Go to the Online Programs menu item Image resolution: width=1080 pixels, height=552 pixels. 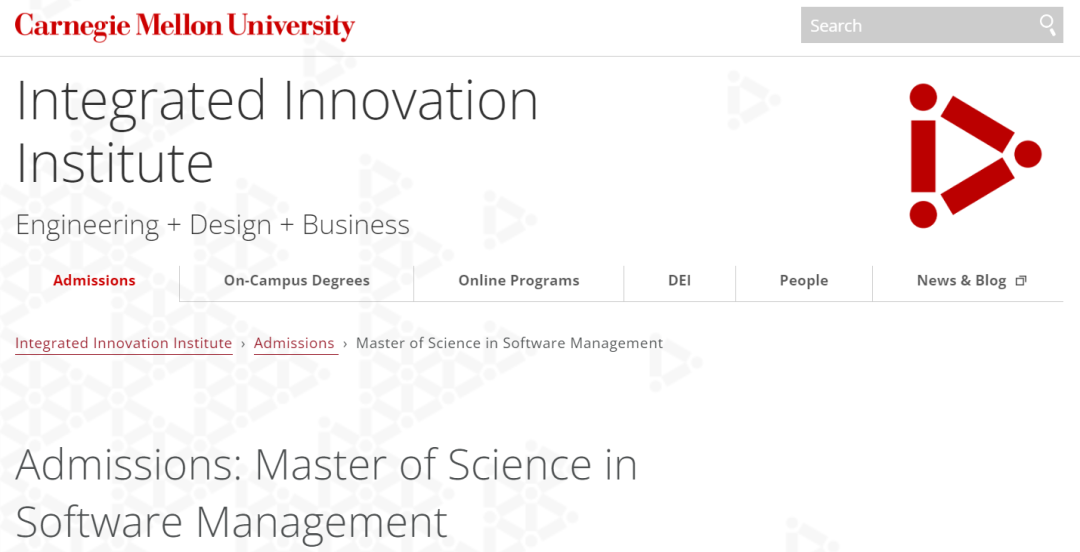(518, 281)
